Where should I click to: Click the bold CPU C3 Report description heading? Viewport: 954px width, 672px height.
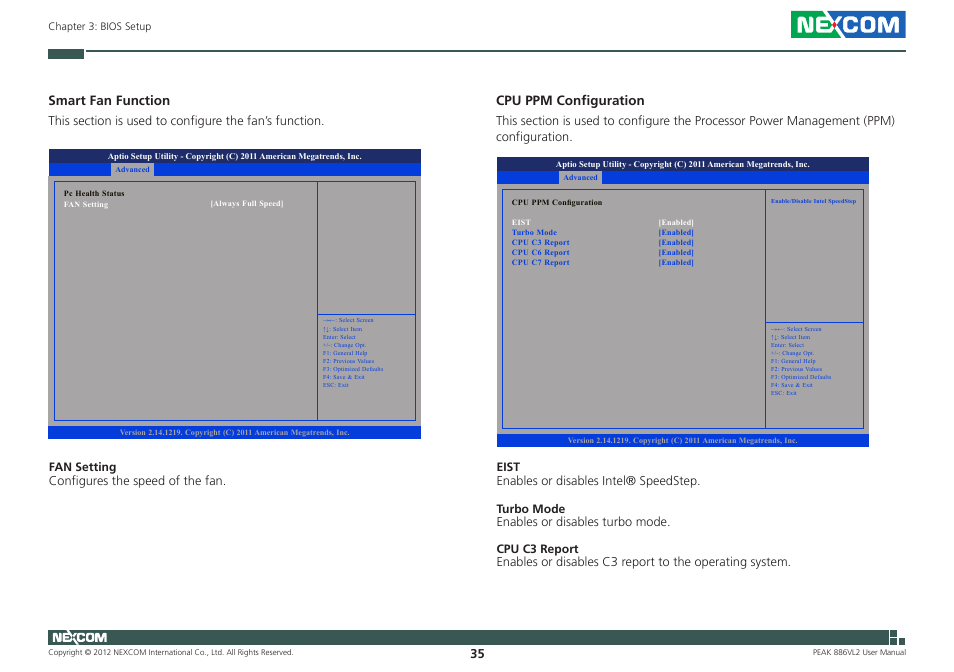click(x=537, y=549)
